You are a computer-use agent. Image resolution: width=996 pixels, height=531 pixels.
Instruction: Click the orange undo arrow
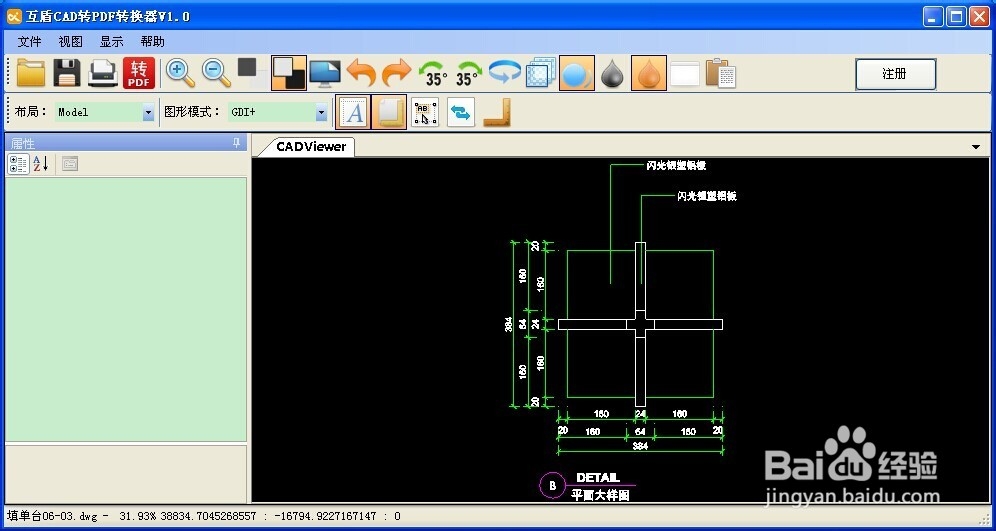pyautogui.click(x=361, y=73)
